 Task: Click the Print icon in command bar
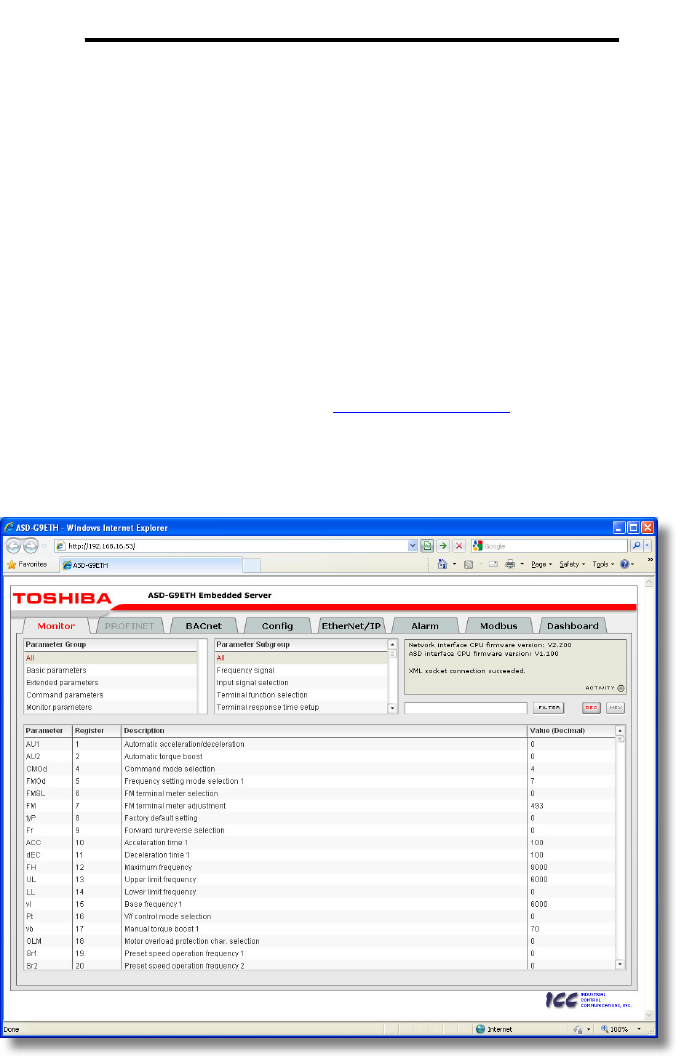(510, 564)
